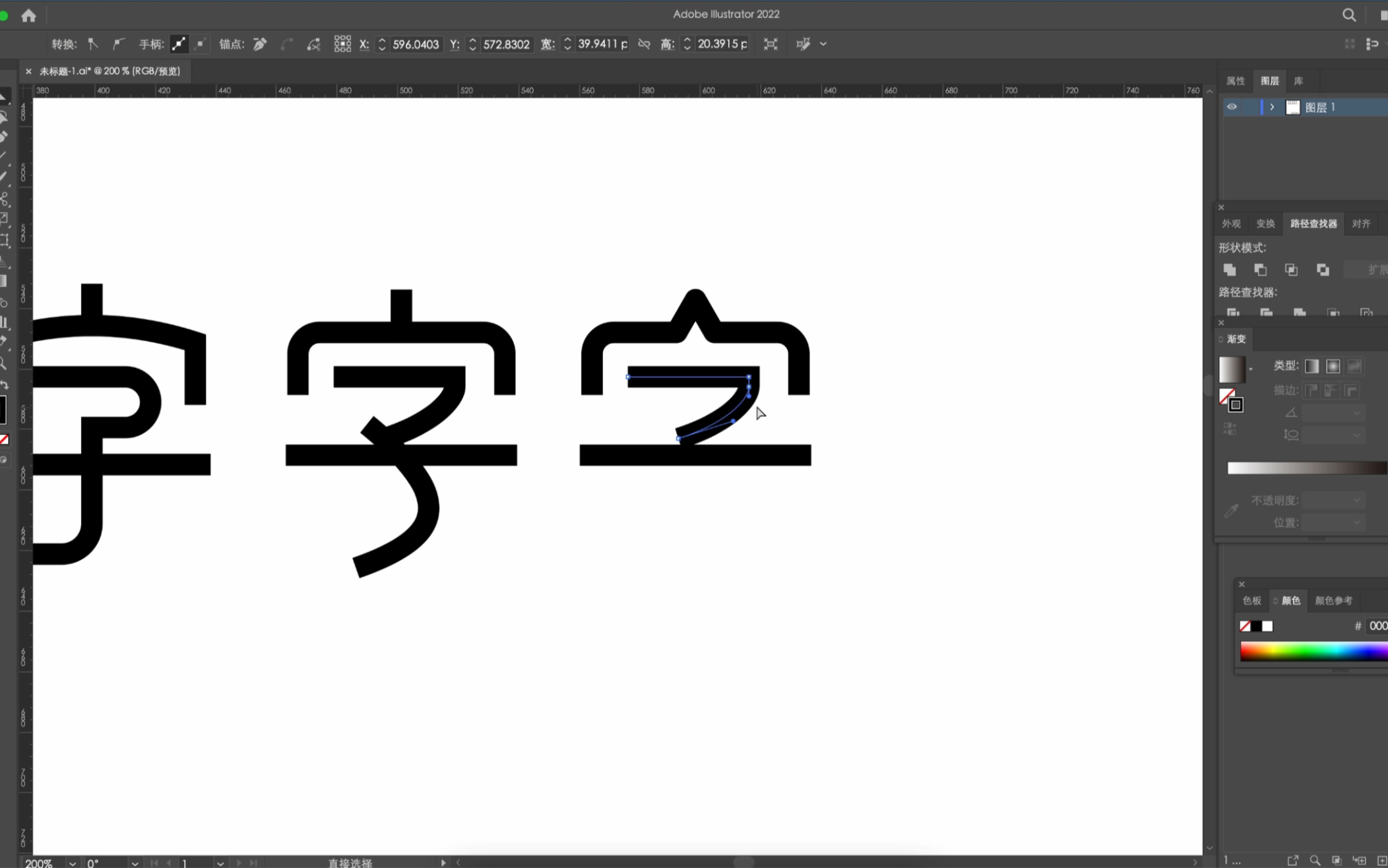
Task: Show handles for multiple selected anchor points
Action: point(179,44)
